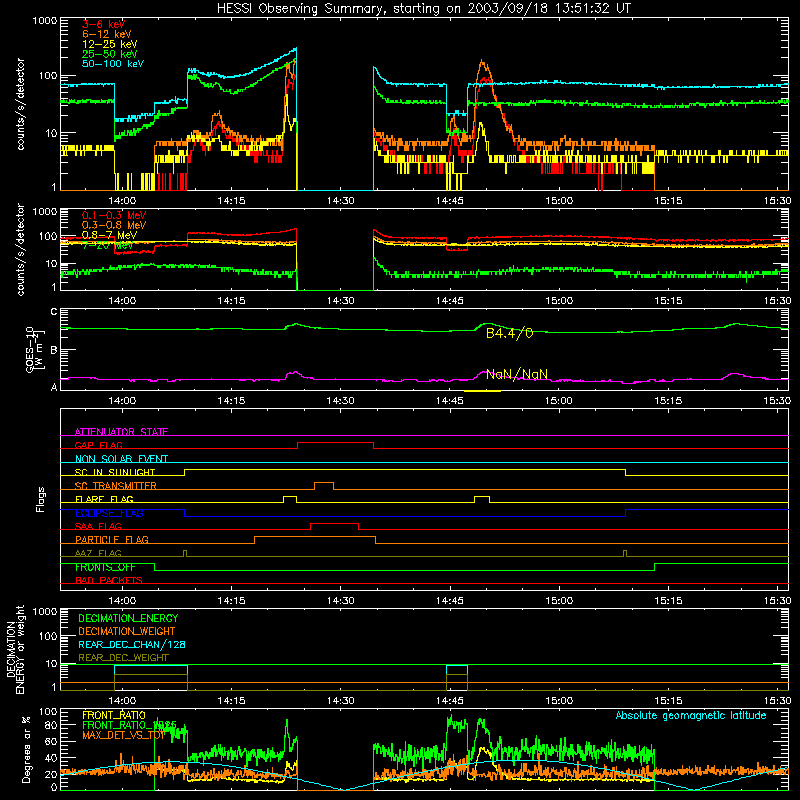Click the 14:30 tick label under Flags panel
The width and height of the screenshot is (800, 800).
pyautogui.click(x=340, y=601)
